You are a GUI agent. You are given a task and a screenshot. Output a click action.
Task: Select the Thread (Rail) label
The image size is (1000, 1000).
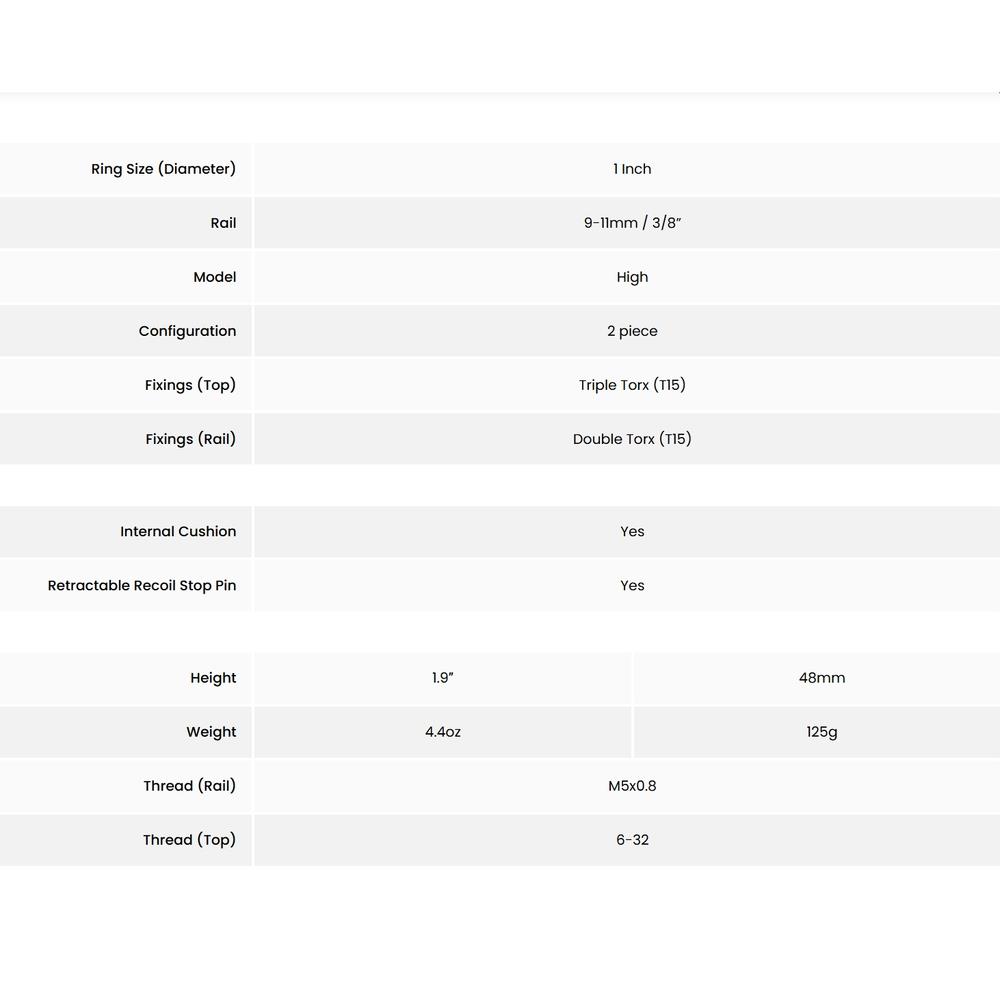tap(189, 786)
